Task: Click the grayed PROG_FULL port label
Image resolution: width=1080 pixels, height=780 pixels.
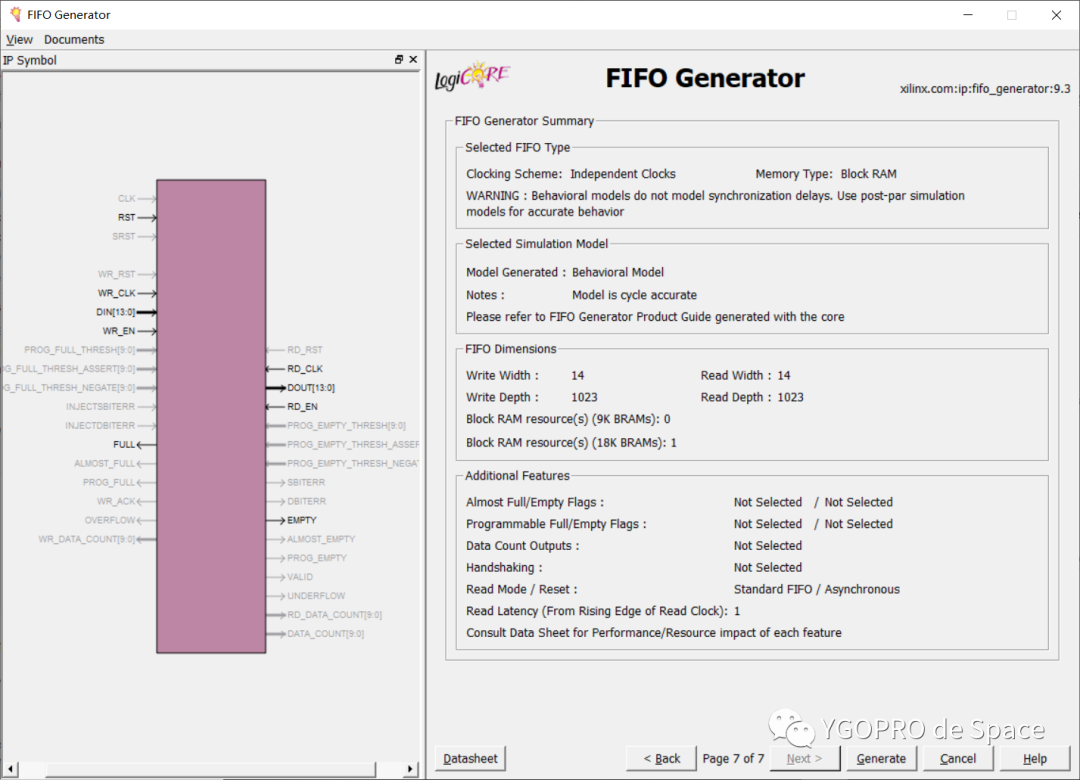Action: 110,482
